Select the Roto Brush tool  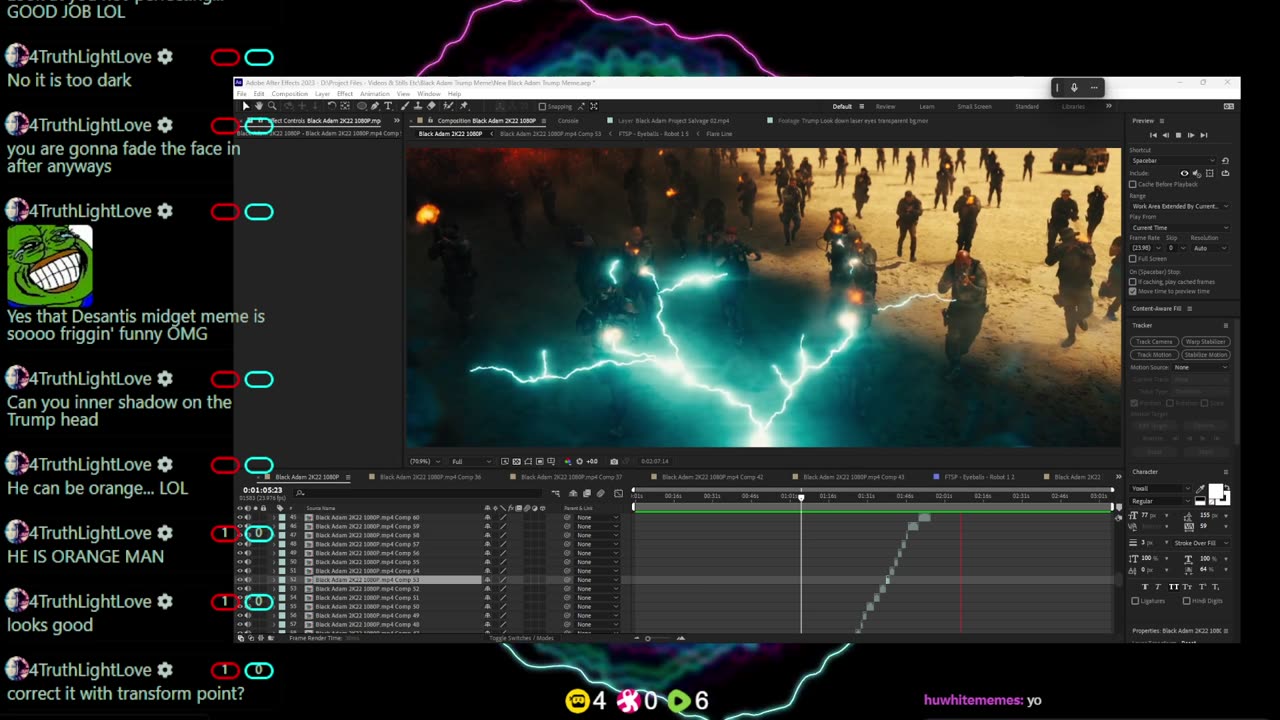point(448,106)
